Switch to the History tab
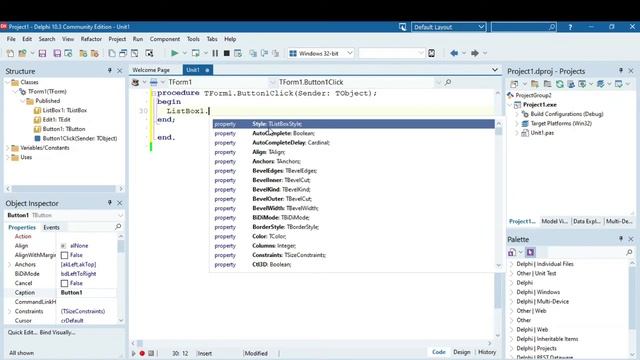This screenshot has width=640, height=360. (x=487, y=352)
